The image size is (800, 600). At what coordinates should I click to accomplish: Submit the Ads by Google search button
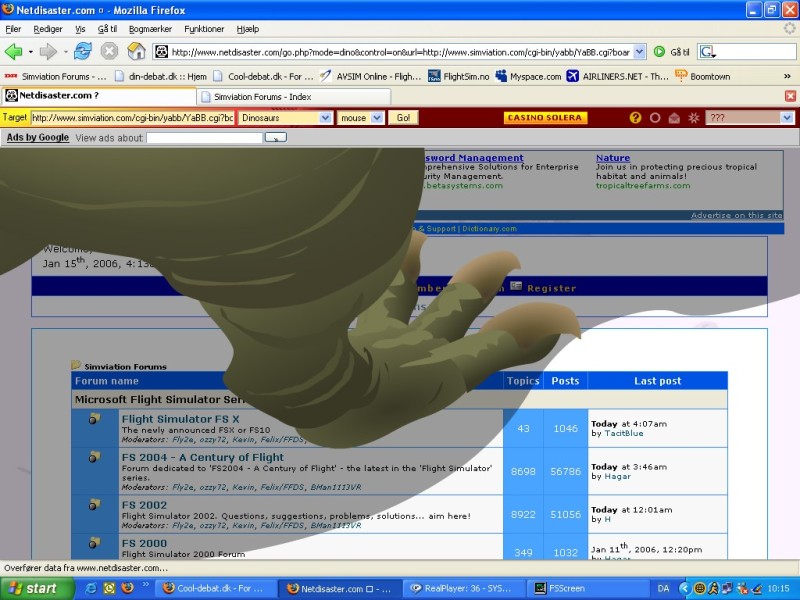(x=276, y=137)
